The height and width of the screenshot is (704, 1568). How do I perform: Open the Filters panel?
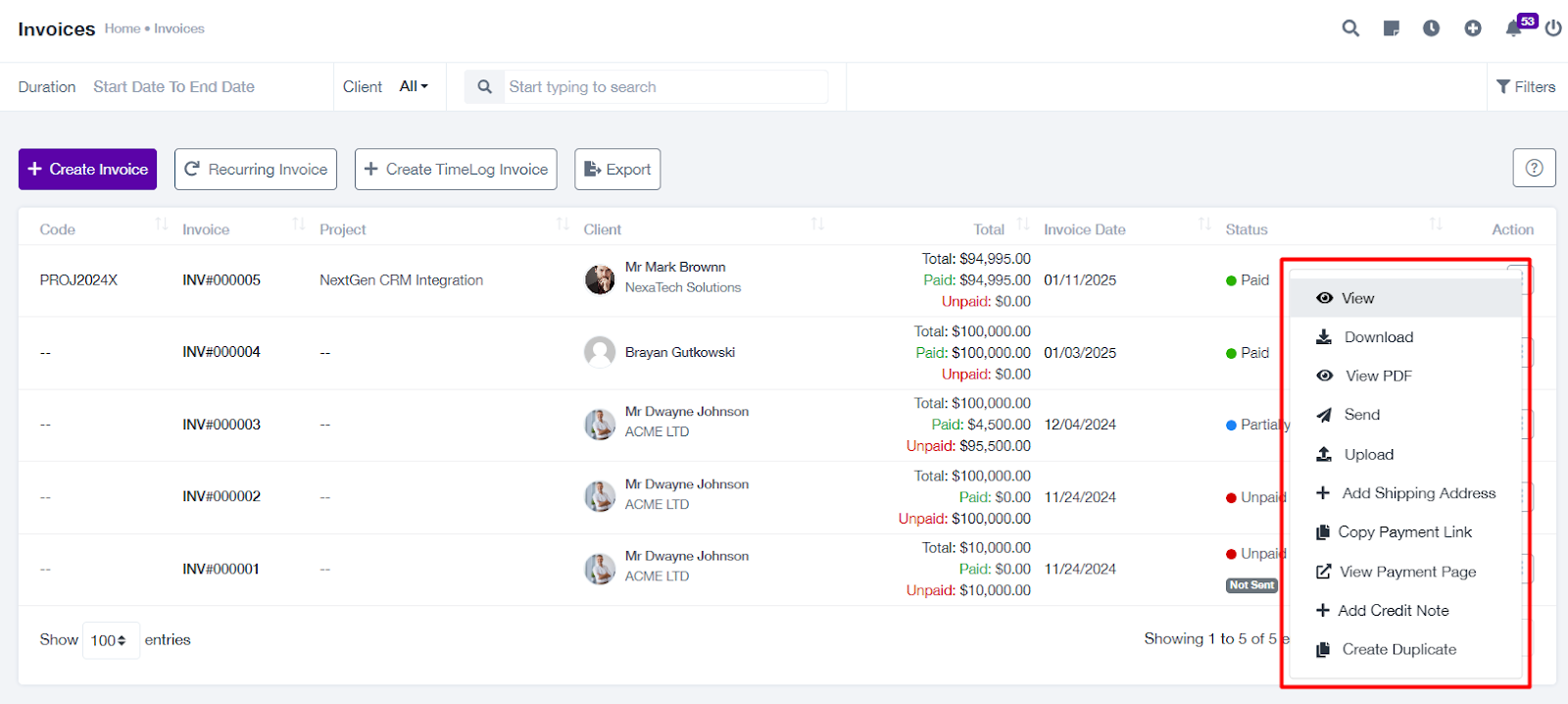1526,87
